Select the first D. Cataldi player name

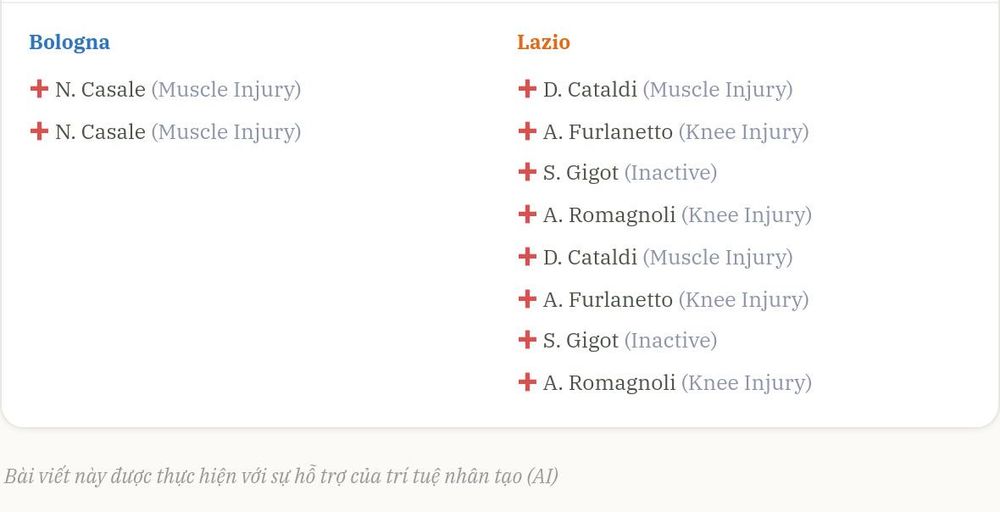point(590,89)
